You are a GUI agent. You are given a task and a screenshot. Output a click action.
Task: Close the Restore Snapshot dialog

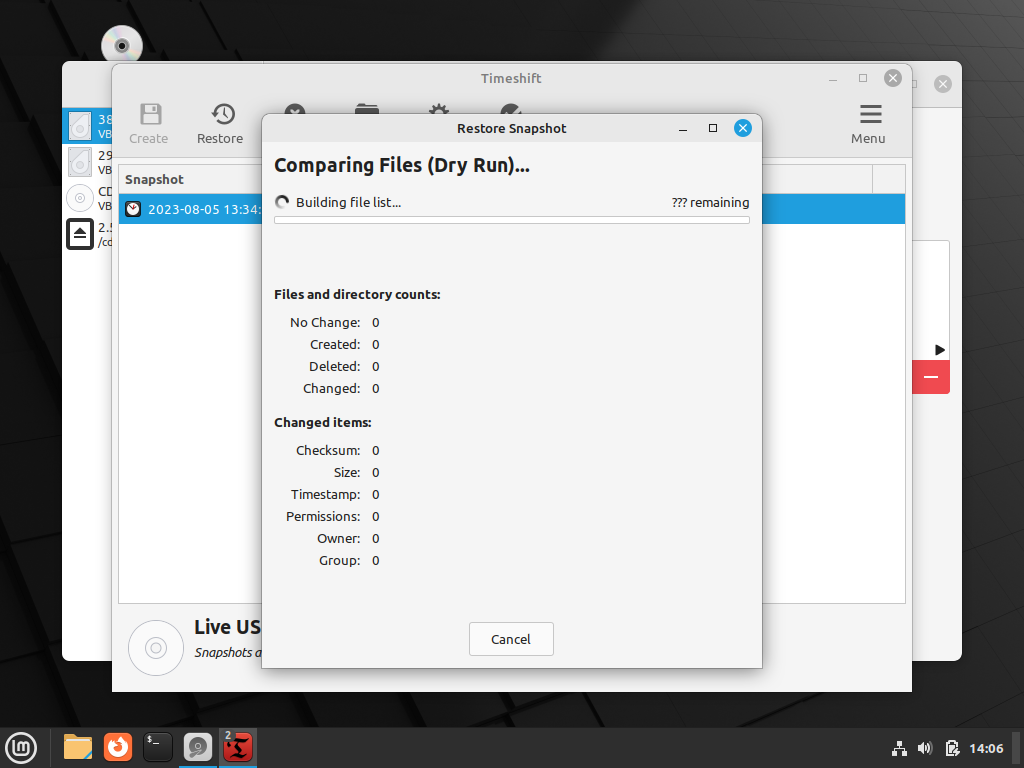(743, 128)
